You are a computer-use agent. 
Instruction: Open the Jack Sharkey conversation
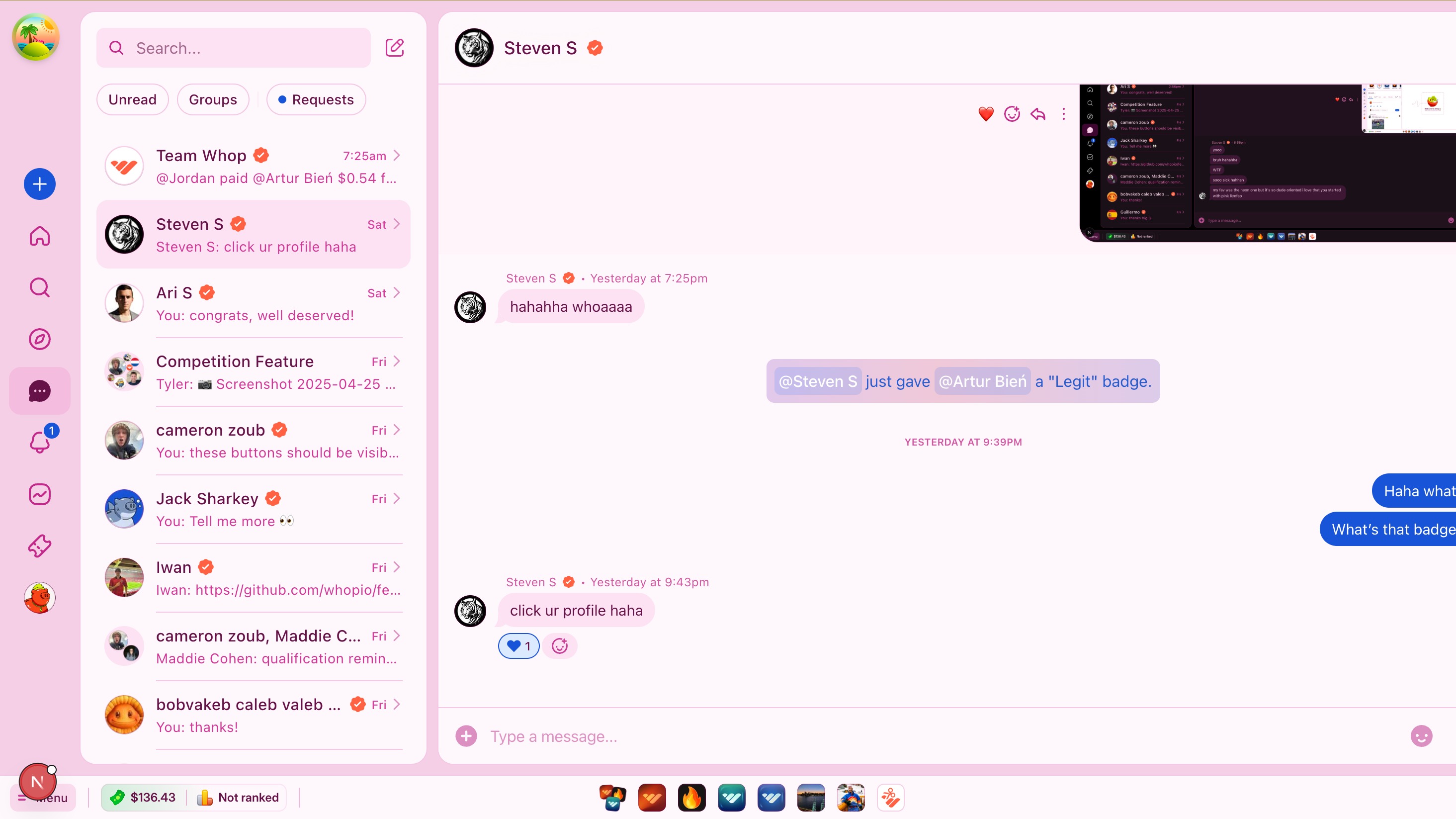253,509
